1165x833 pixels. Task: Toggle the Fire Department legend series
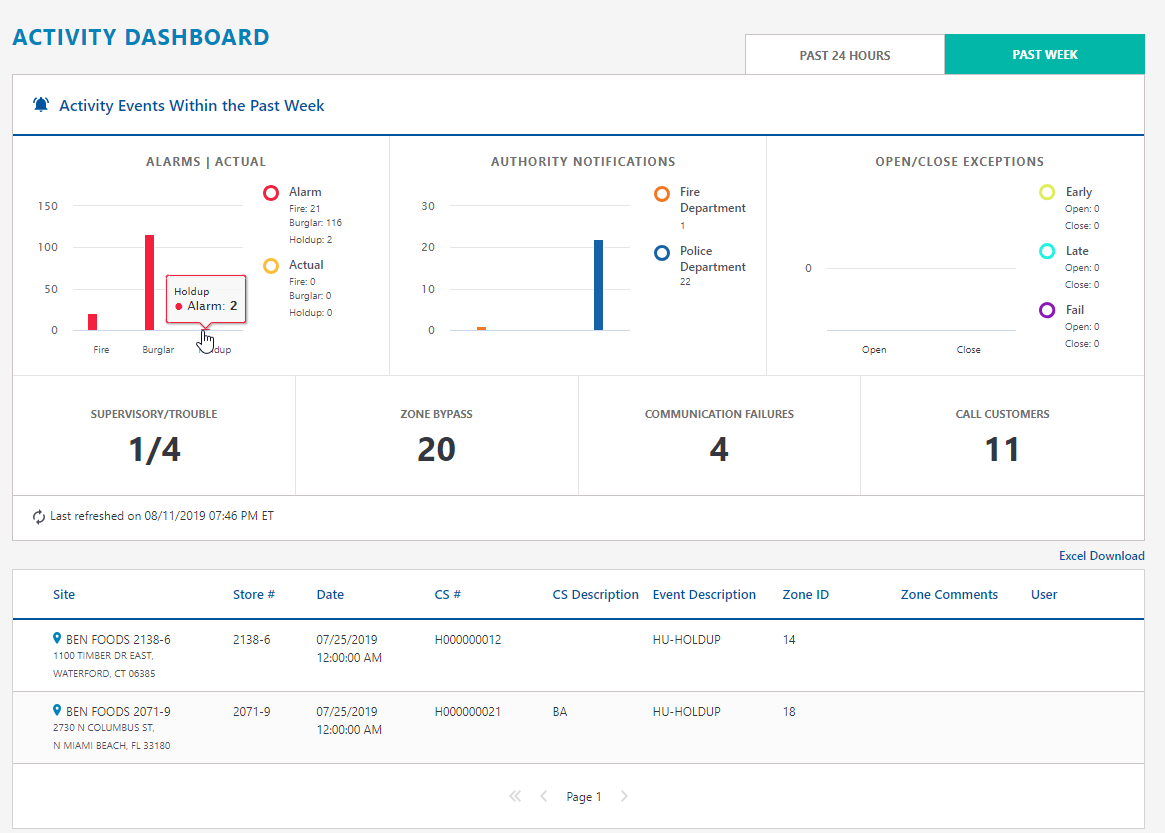point(662,194)
